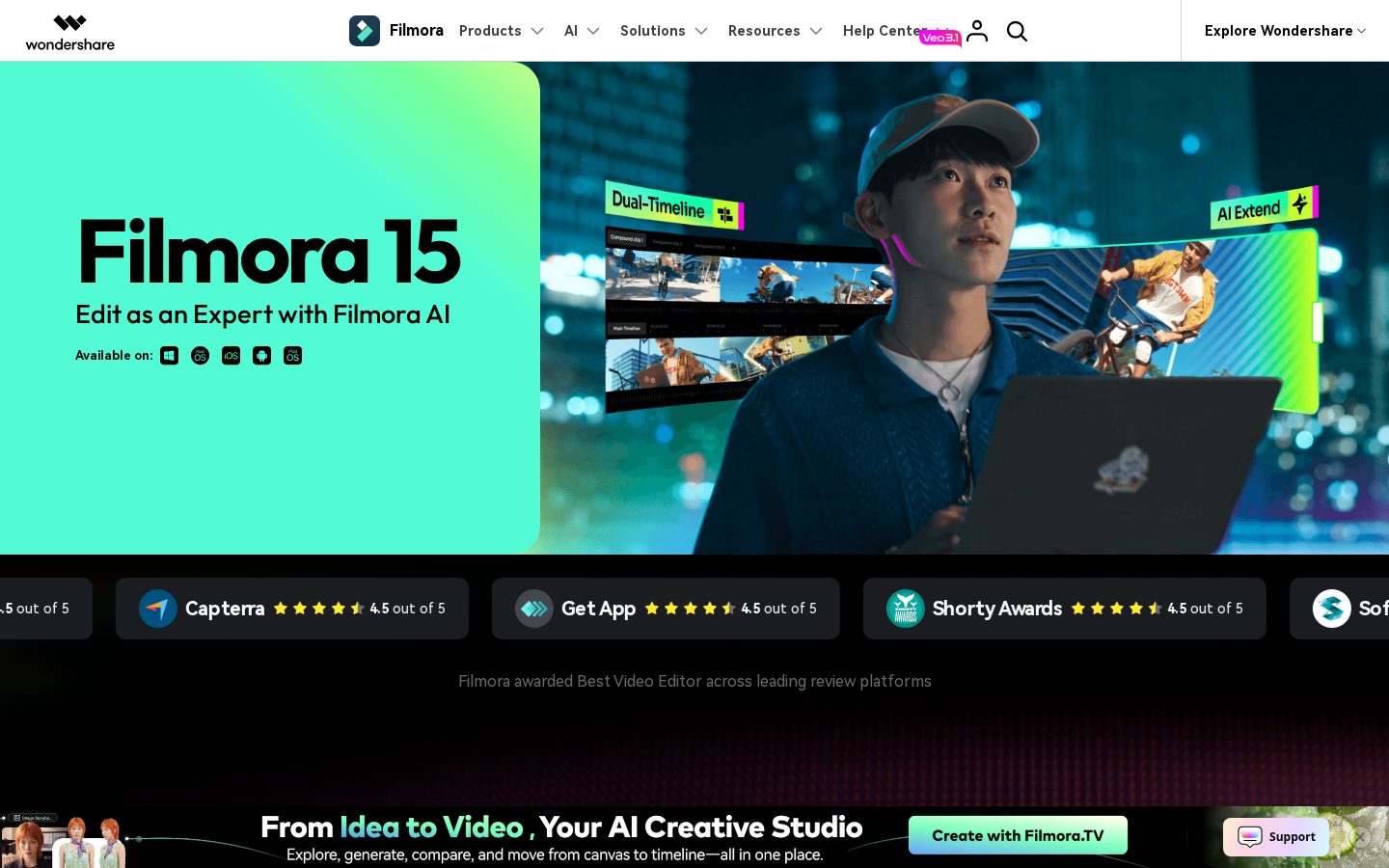Click the dual-timeline editor preview panel

click(x=748, y=318)
